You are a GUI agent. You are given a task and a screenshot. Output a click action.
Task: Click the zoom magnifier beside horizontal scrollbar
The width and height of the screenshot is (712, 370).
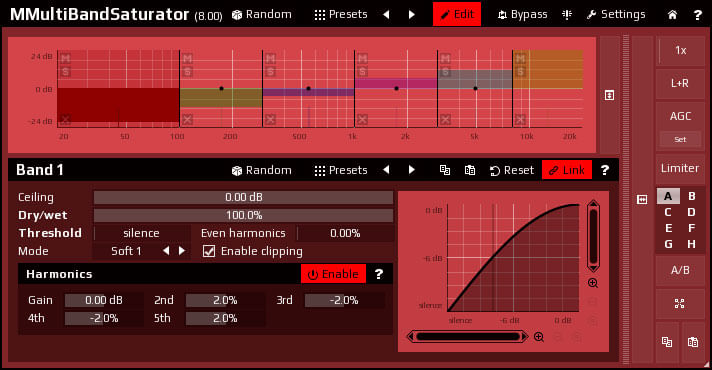[539, 337]
